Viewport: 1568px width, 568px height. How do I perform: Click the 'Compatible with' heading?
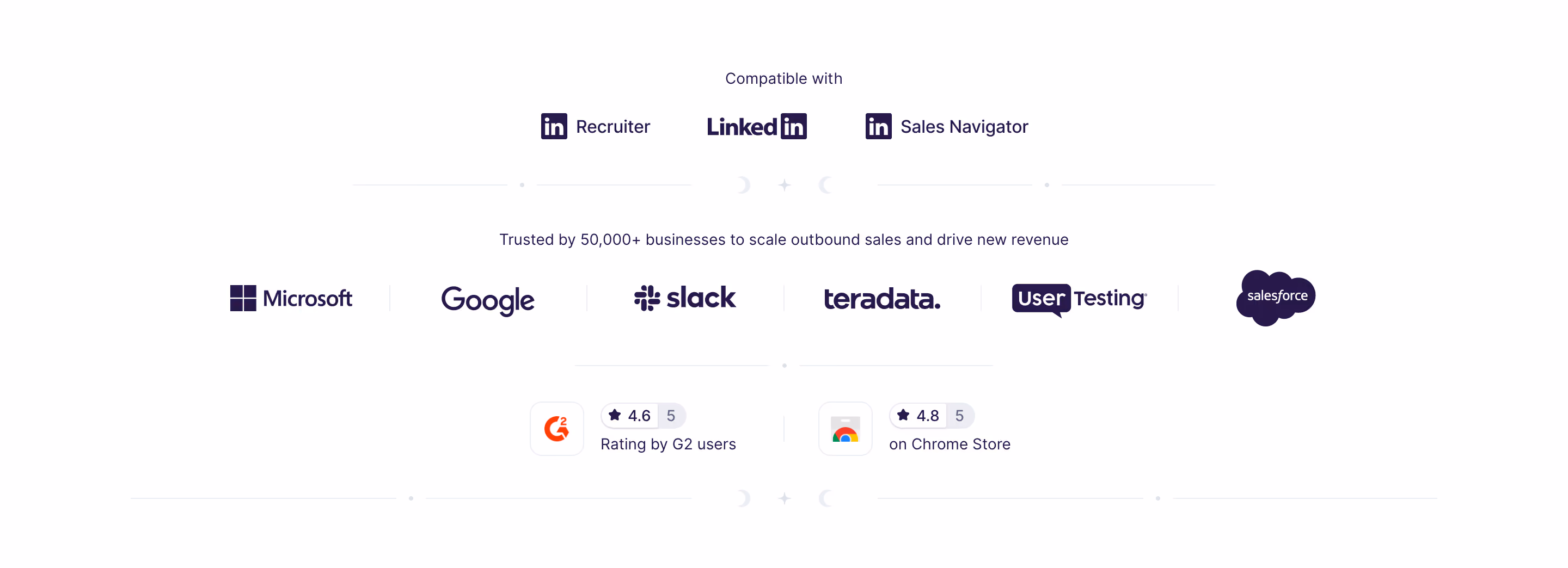point(784,78)
